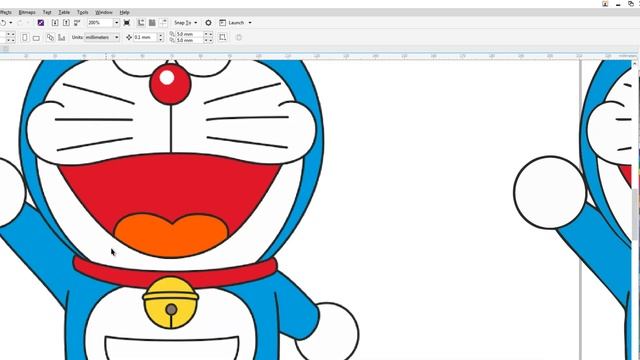Click the Launch application icon
The width and height of the screenshot is (640, 360).
[x=222, y=23]
